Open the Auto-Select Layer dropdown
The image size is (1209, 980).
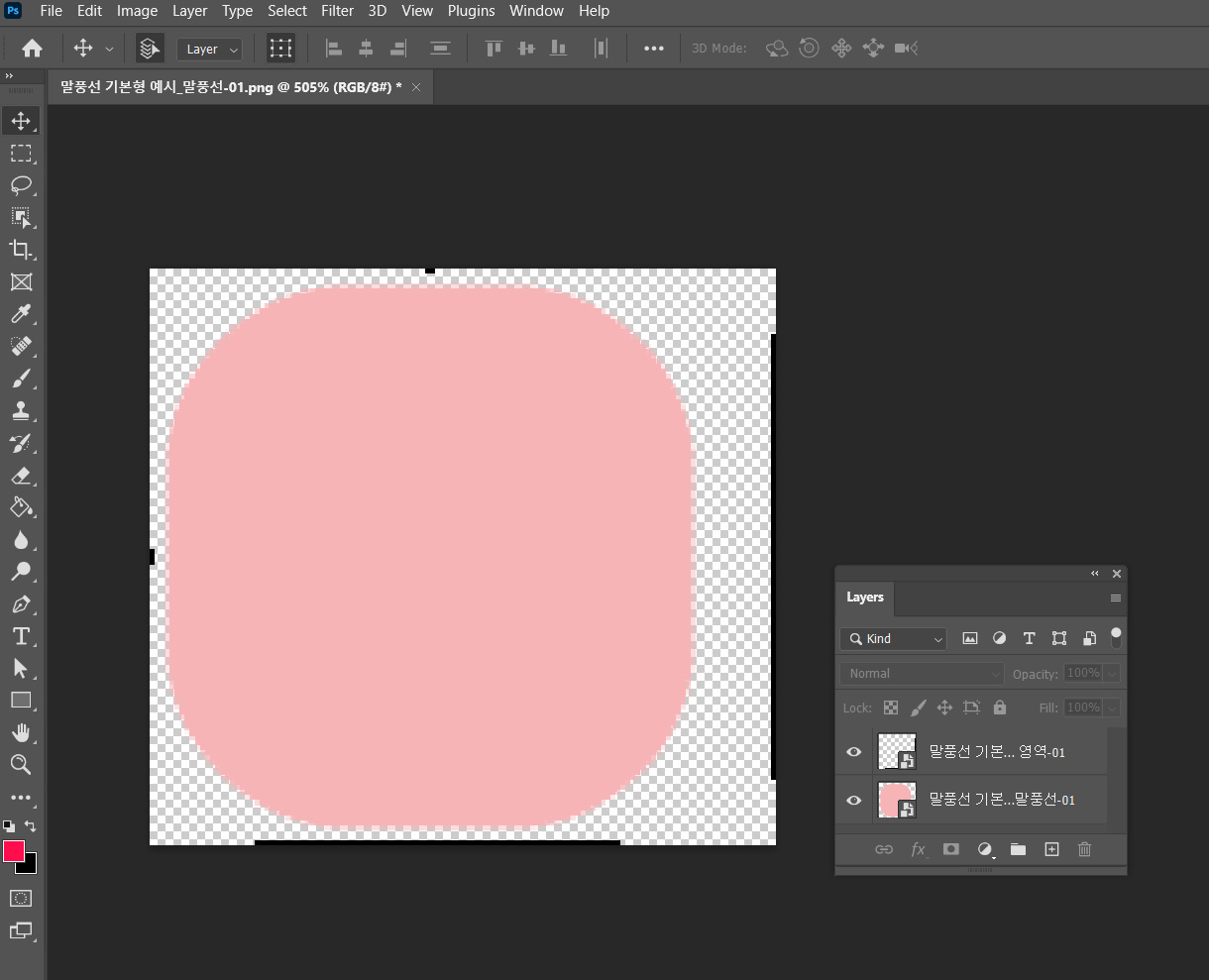[x=210, y=49]
